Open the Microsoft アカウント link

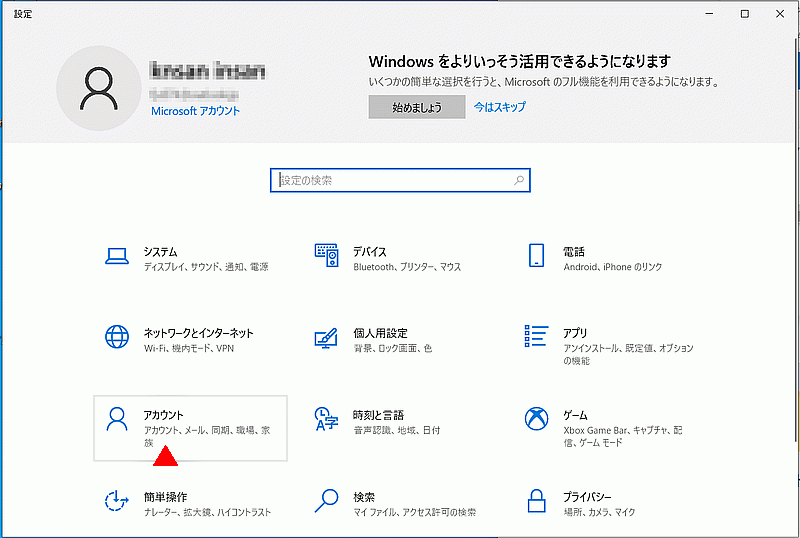point(195,111)
